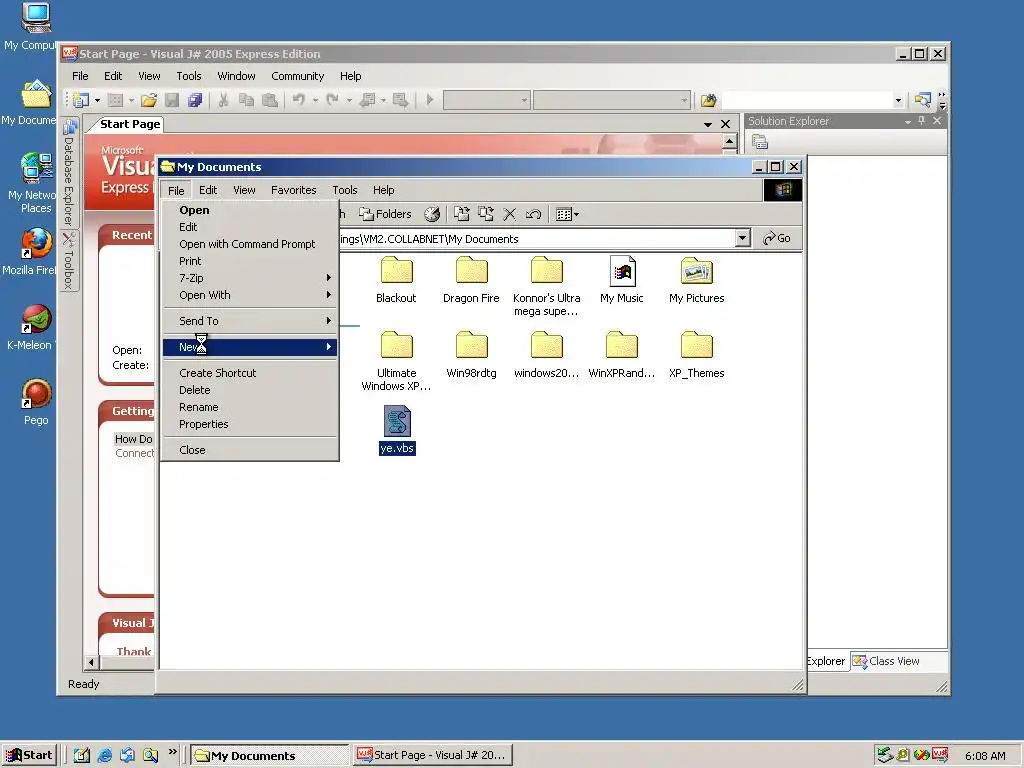Select Konnor's Ultra mega supe... folder
The width and height of the screenshot is (1024, 768).
(x=547, y=286)
